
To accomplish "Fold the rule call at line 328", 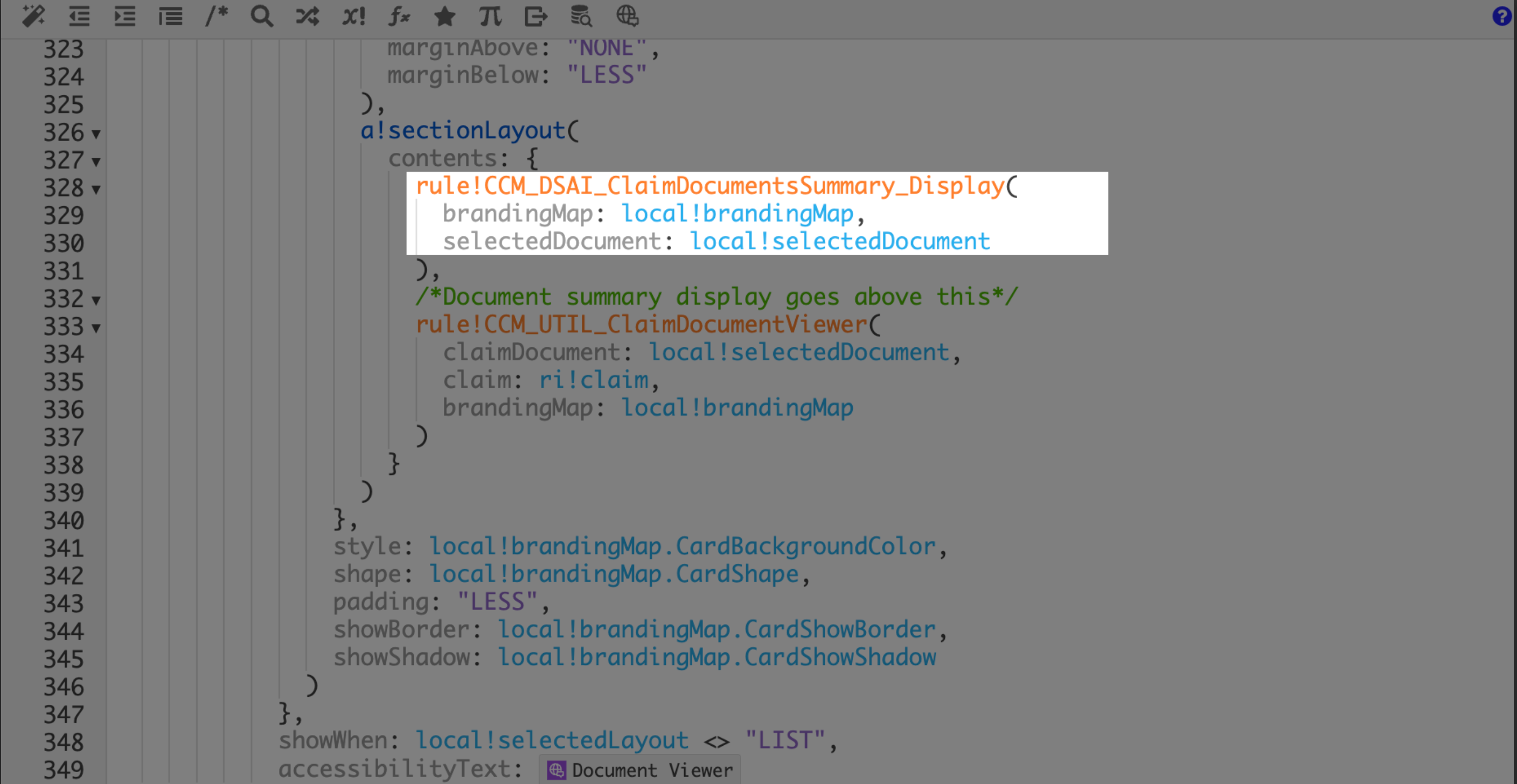I will pyautogui.click(x=96, y=190).
